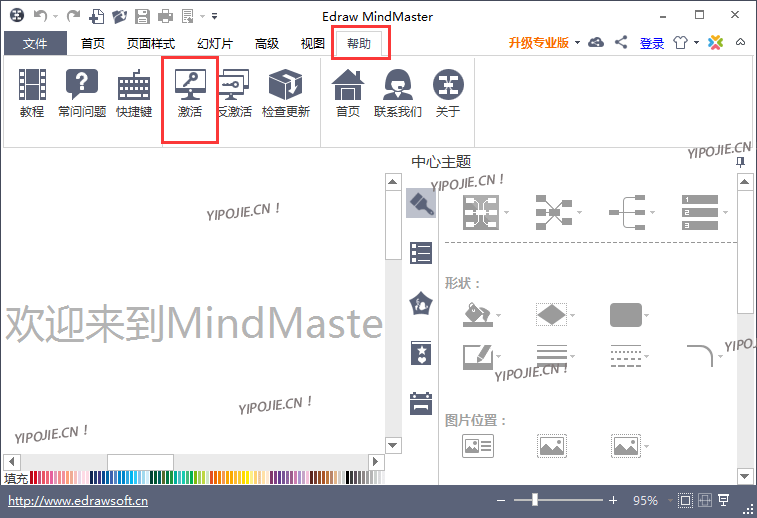Open the quick access customize dropdown
Image resolution: width=757 pixels, height=518 pixels.
[214, 16]
